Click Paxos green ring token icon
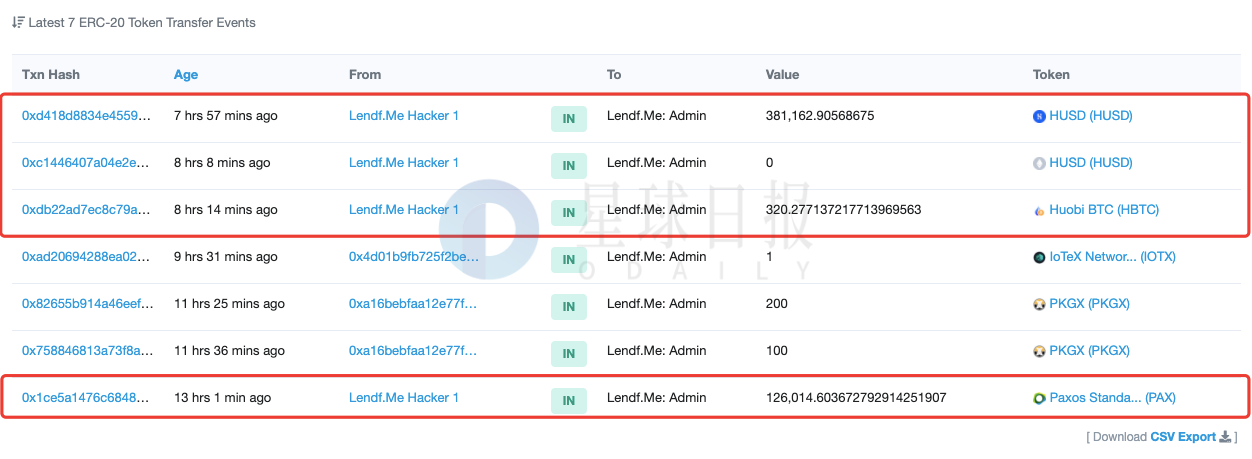1252x459 pixels. click(x=1039, y=399)
